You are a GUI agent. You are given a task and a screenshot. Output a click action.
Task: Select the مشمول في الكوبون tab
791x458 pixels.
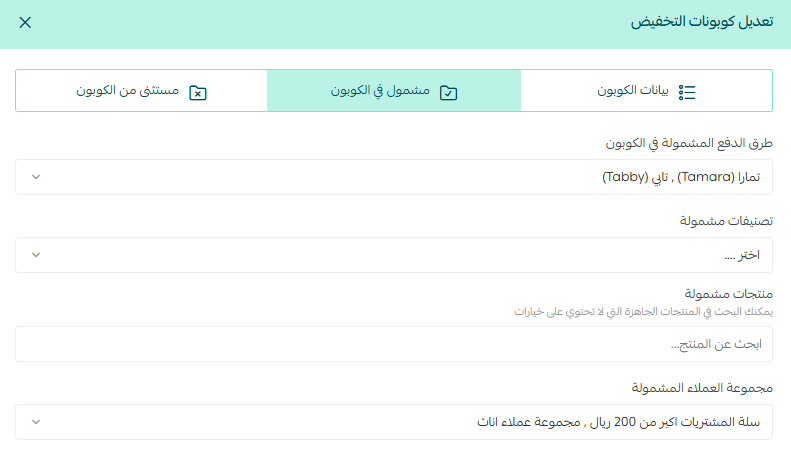click(x=394, y=91)
